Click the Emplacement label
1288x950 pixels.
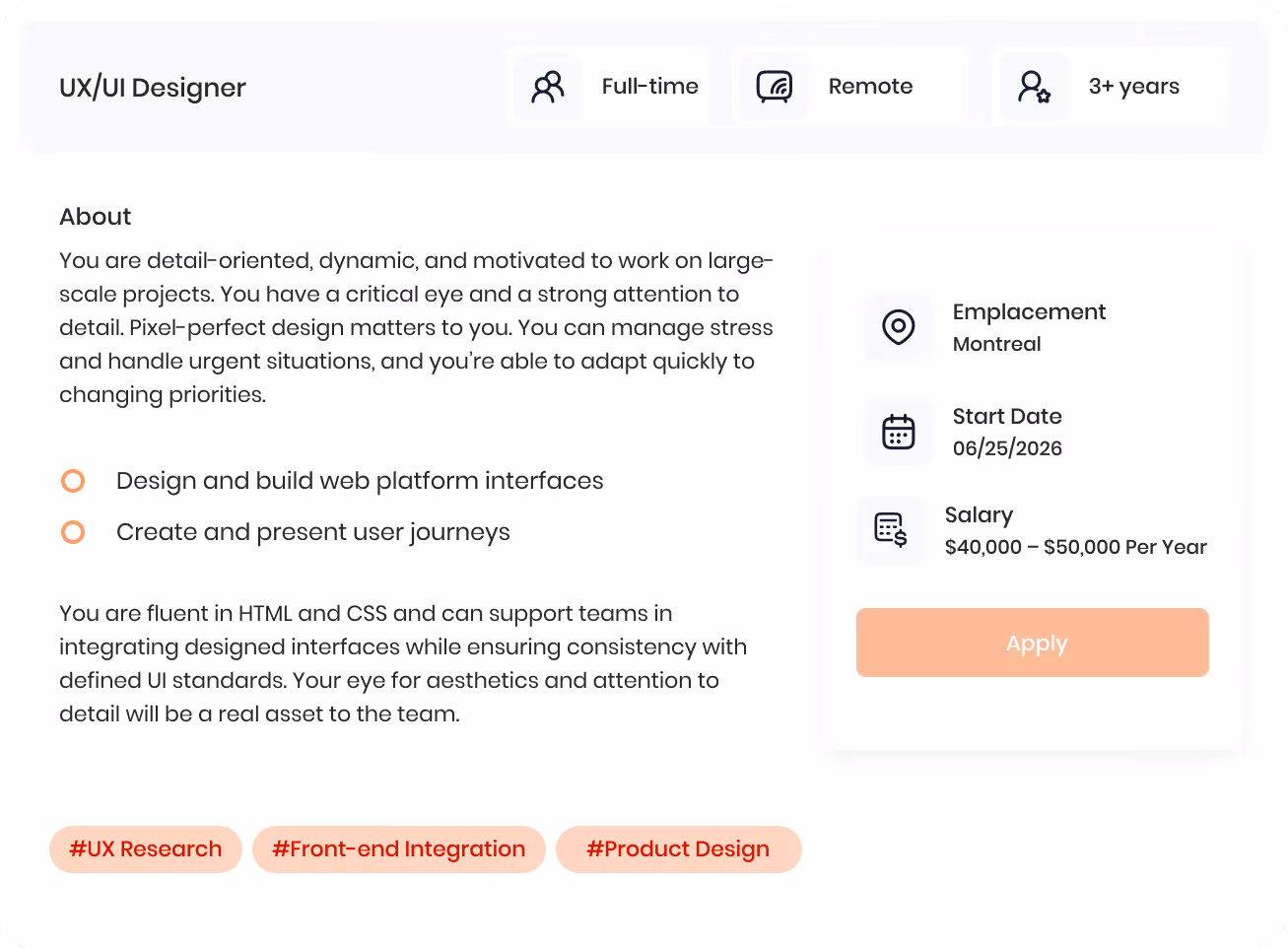(1030, 311)
